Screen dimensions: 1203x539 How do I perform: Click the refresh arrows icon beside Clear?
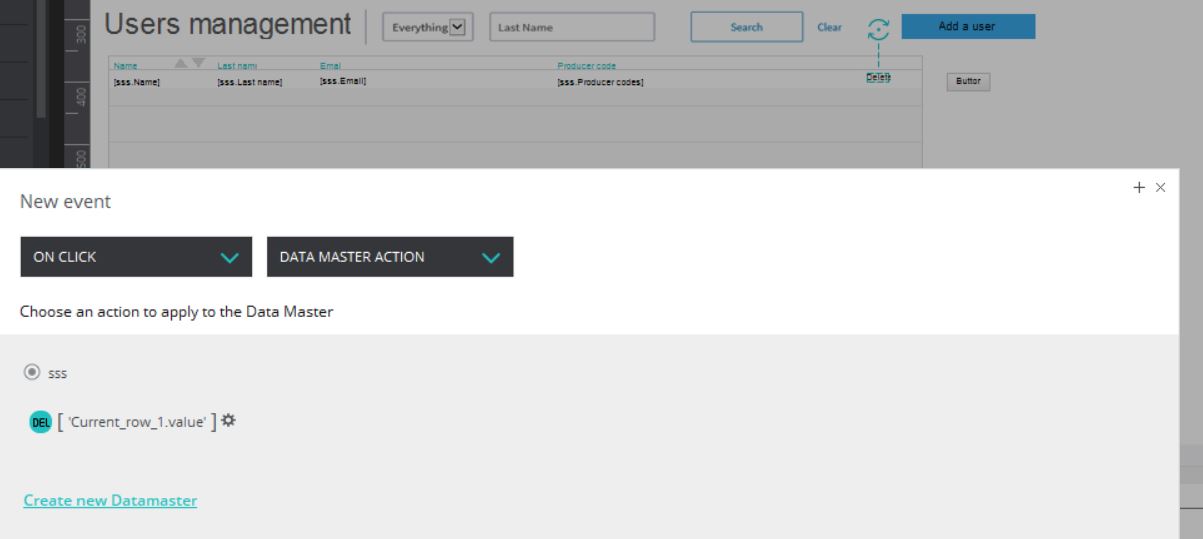tap(877, 28)
